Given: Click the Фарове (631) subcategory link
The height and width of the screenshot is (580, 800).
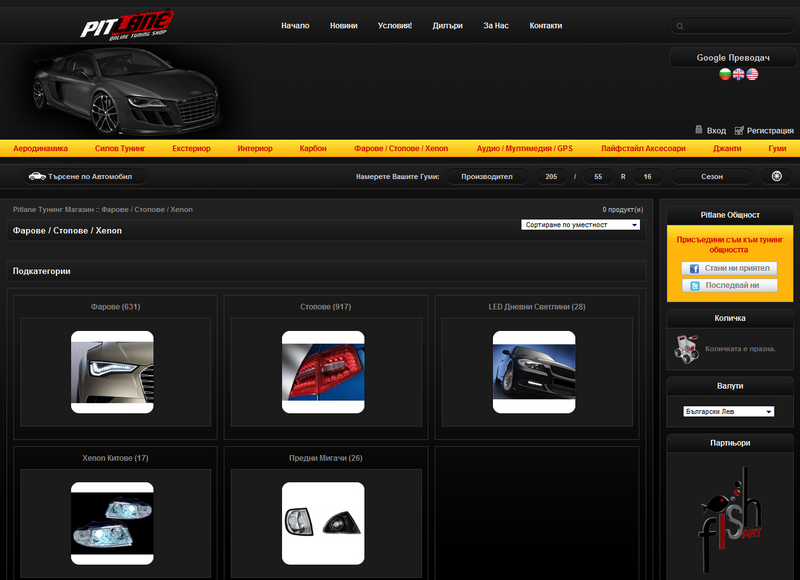Looking at the screenshot, I should point(115,307).
